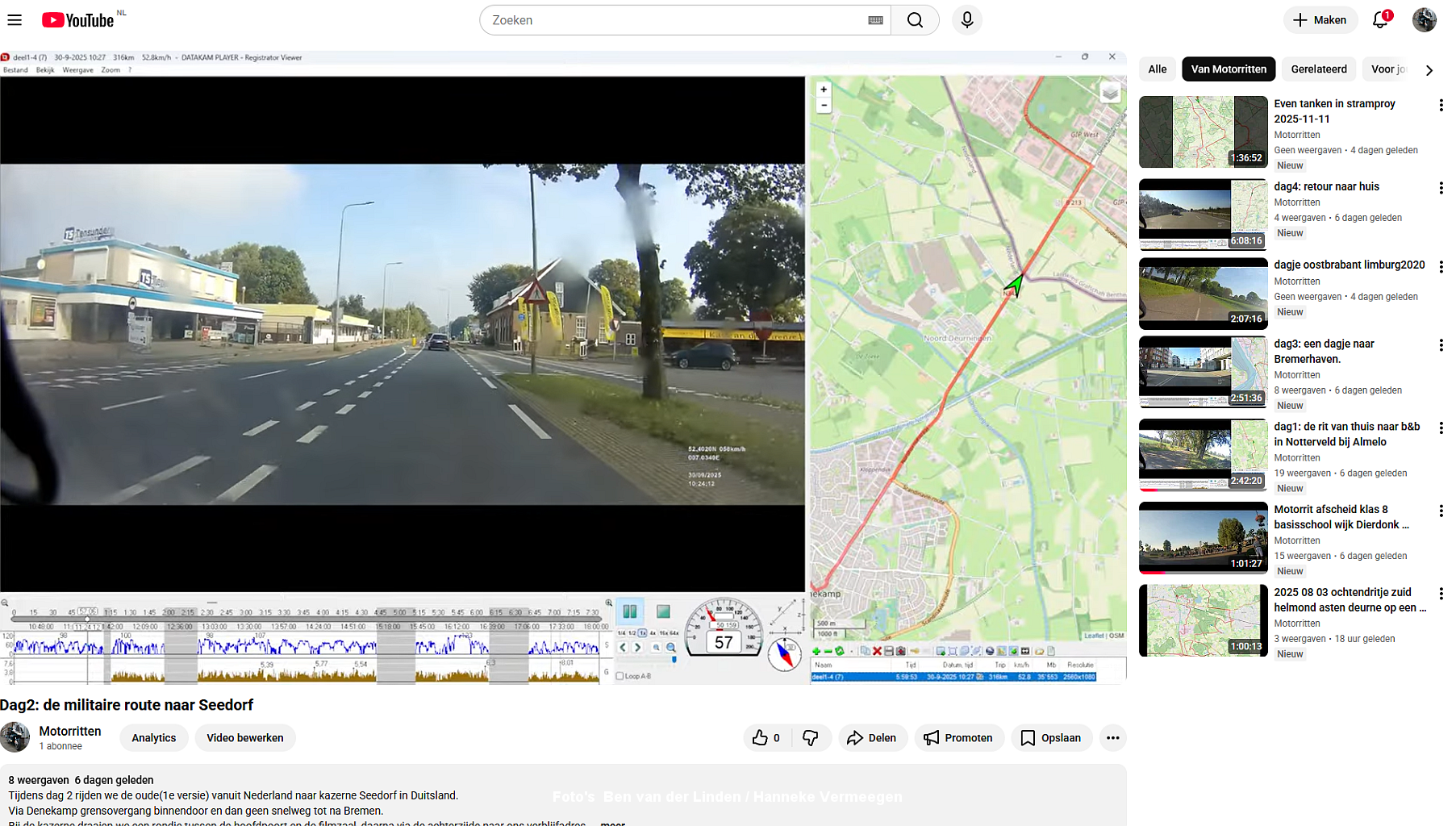Viewport: 1456px width, 826px height.
Task: Open the notifications bell
Action: (1380, 20)
